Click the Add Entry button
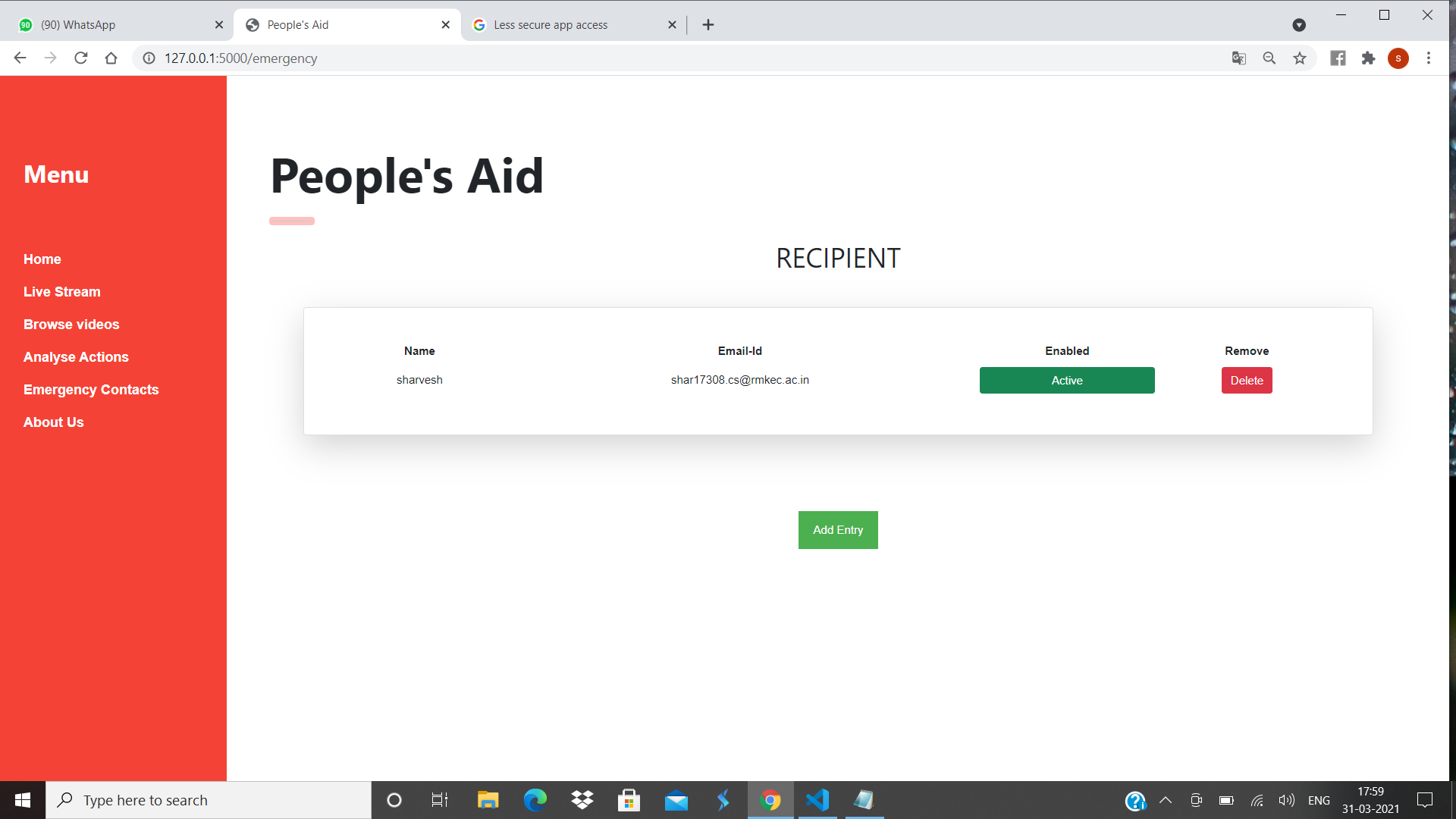This screenshot has width=1456, height=819. tap(838, 530)
